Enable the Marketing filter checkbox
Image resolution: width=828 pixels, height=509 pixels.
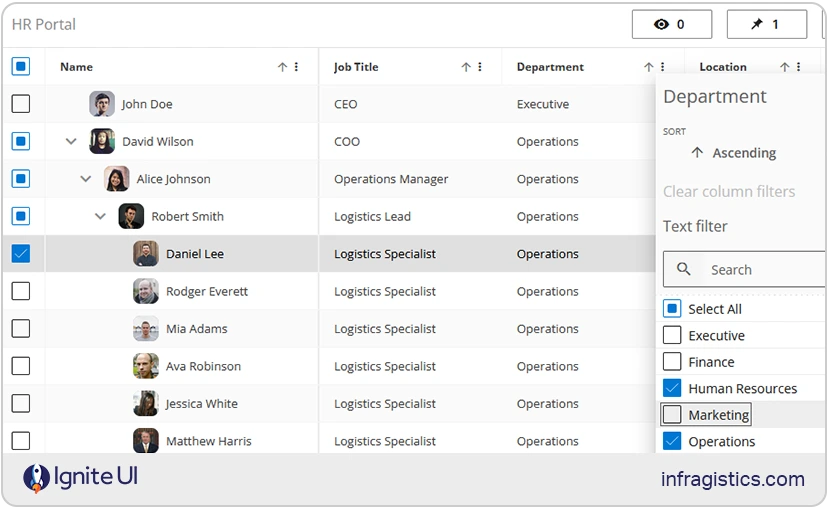(x=672, y=414)
